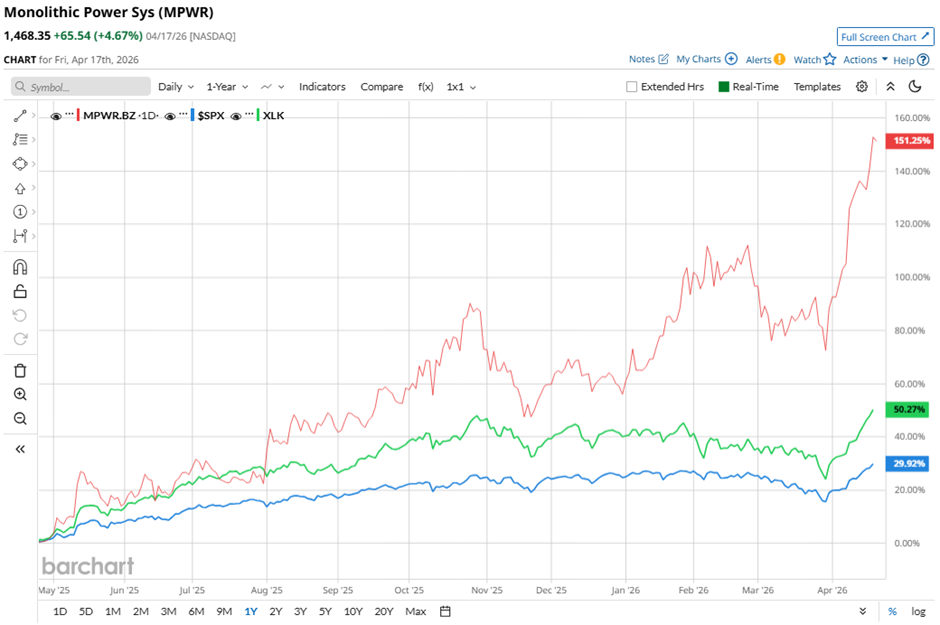
Task: Toggle visibility of XLK series
Action: [236, 116]
